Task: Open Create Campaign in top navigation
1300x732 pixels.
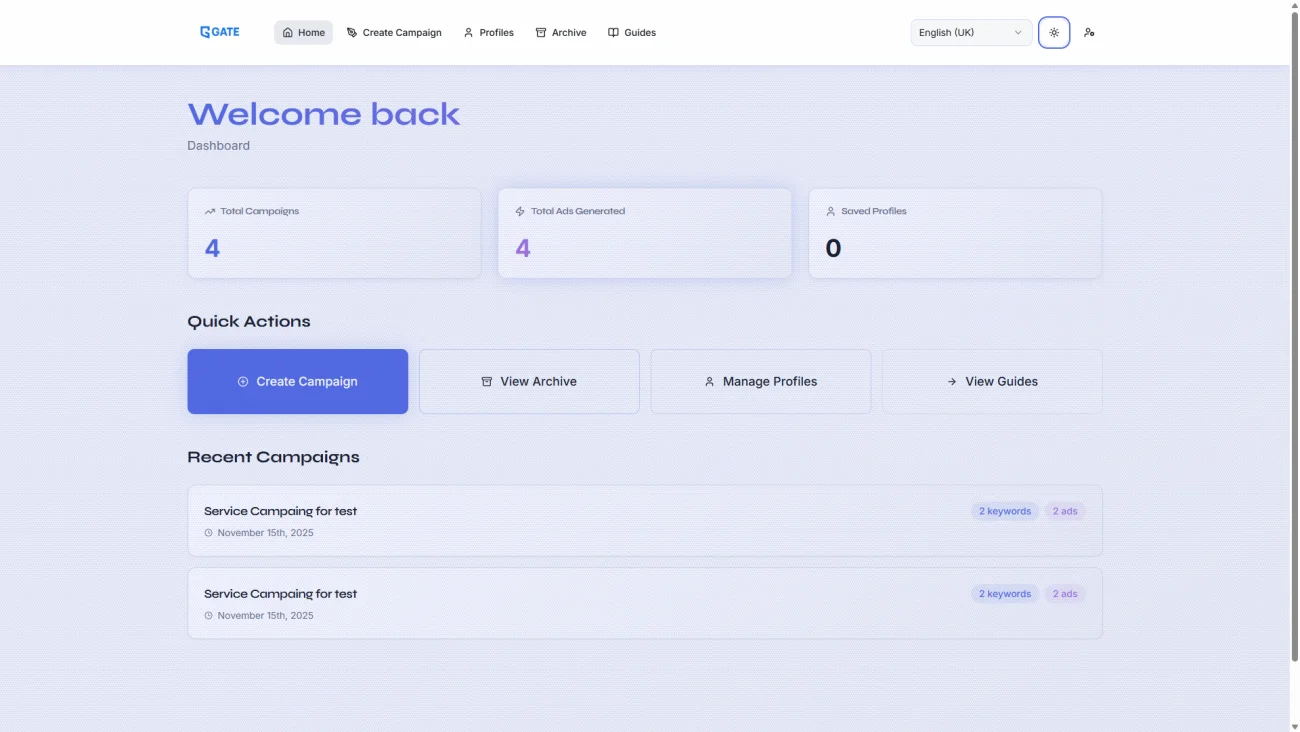Action: coord(394,33)
